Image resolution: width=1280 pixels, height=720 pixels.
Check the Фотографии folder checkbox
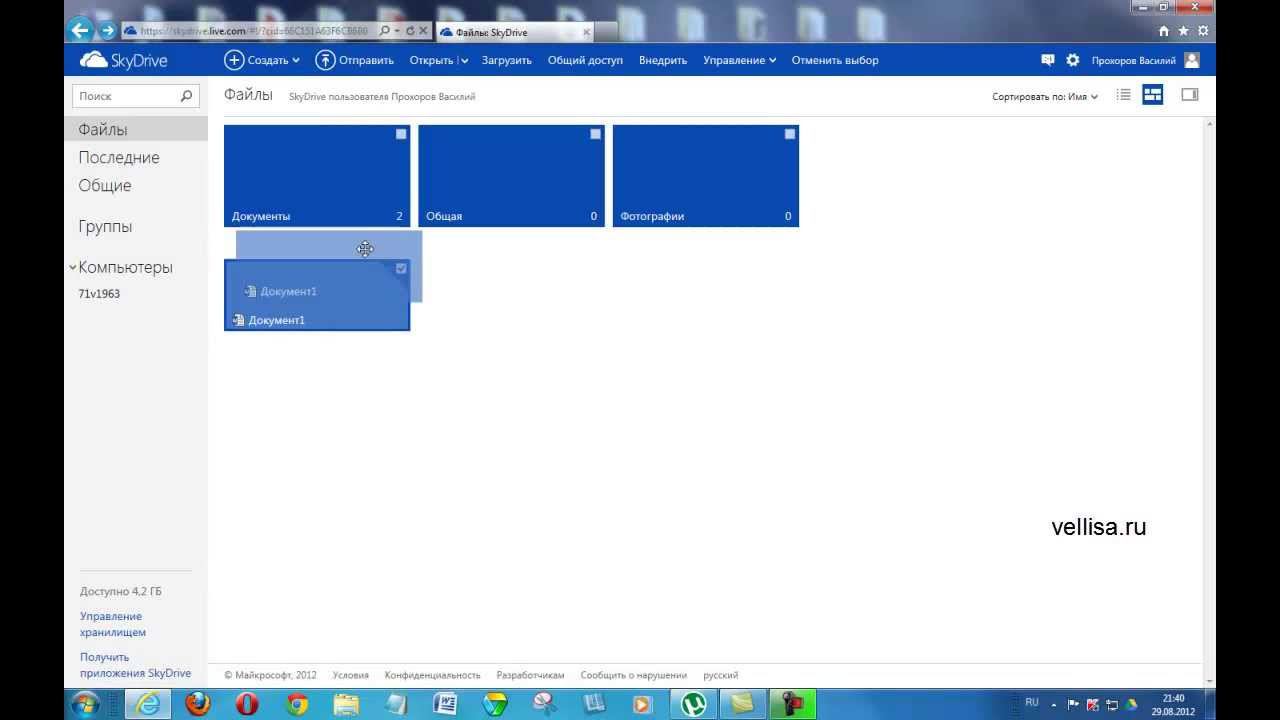click(x=790, y=134)
